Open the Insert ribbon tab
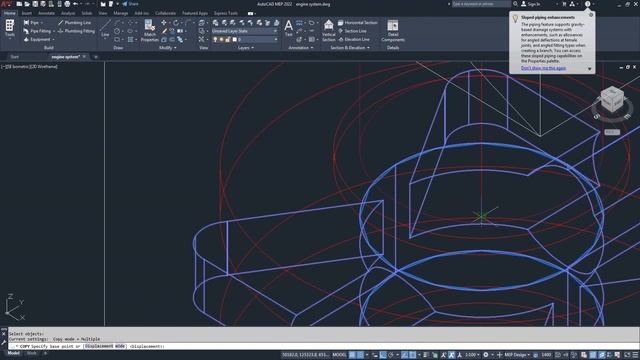This screenshot has height=360, width=640. point(27,13)
